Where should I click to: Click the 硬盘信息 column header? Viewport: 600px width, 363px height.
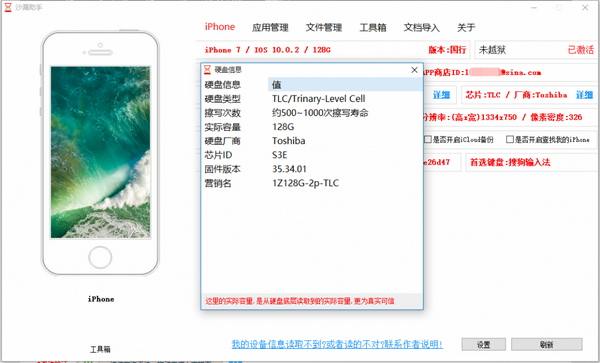click(x=235, y=85)
